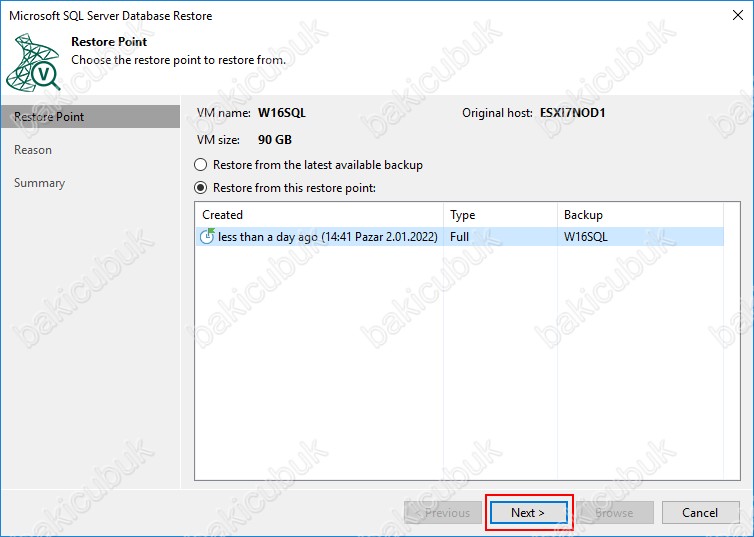Image resolution: width=754 pixels, height=537 pixels.
Task: Click the restore point clock icon
Action: click(207, 236)
